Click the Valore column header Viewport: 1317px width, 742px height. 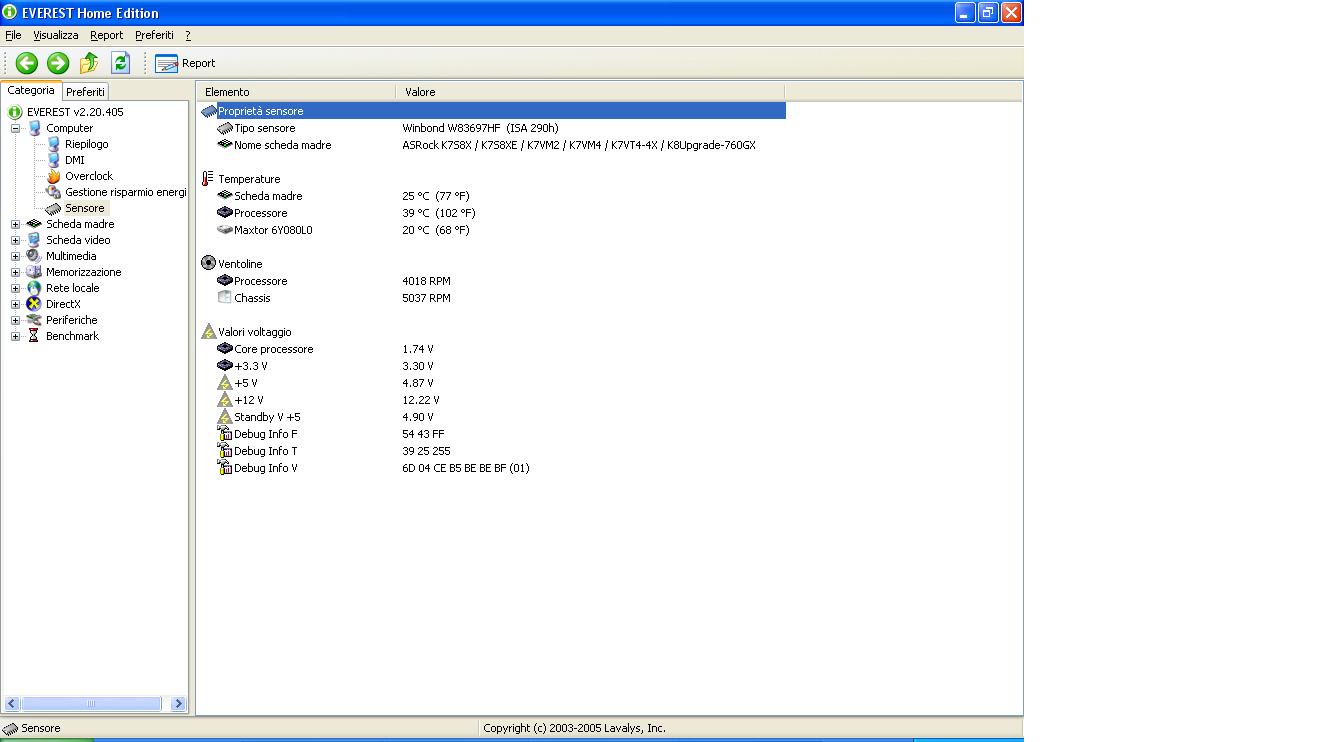[590, 92]
